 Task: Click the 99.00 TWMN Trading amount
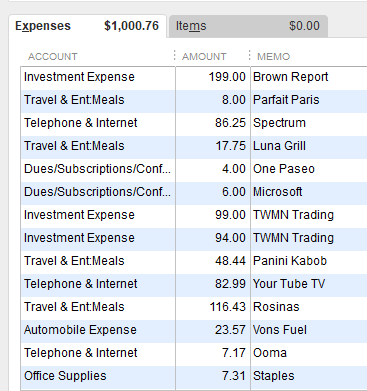point(213,215)
